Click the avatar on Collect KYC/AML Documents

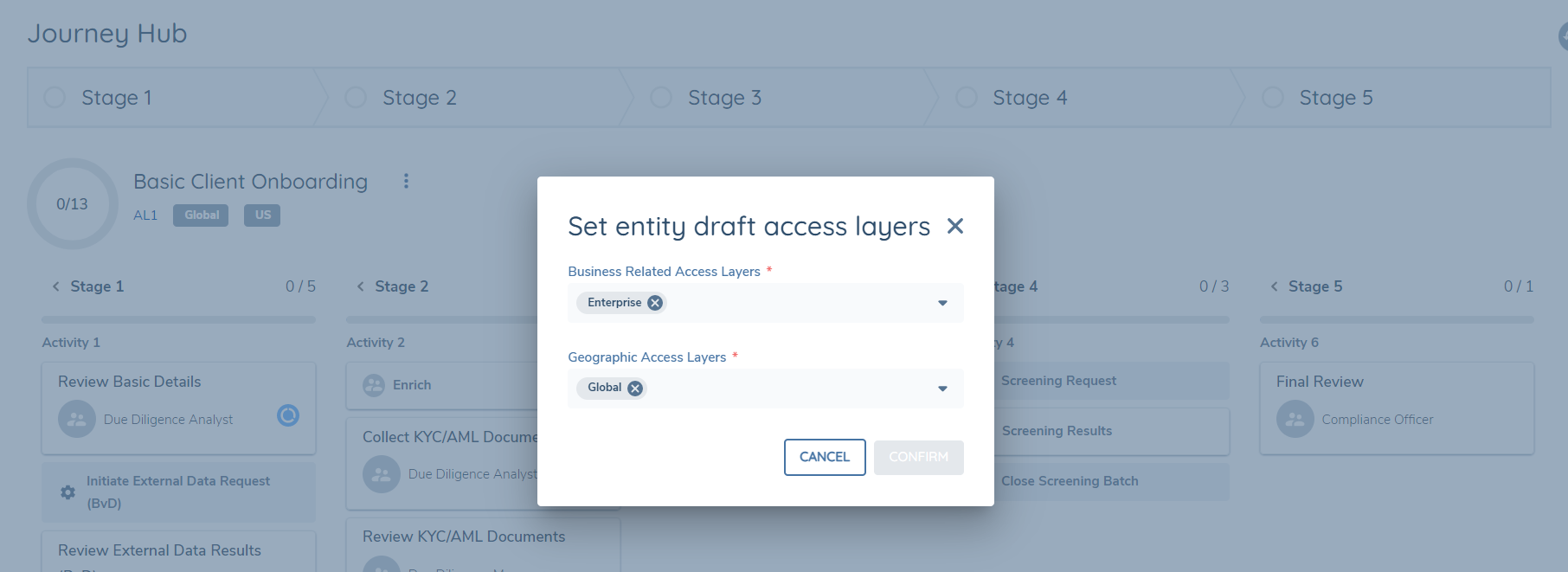382,474
